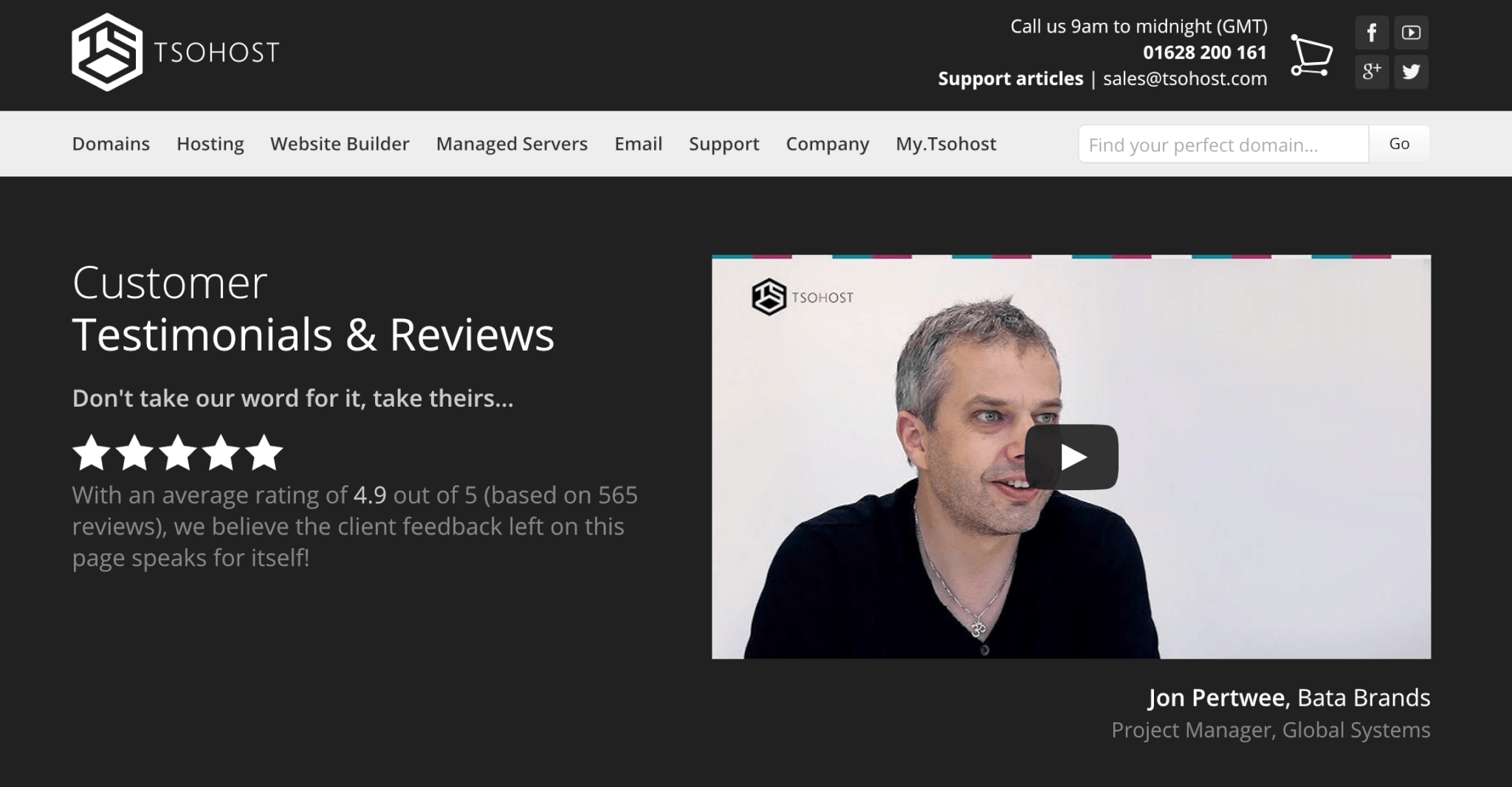1512x787 pixels.
Task: Focus the Find your perfect domain field
Action: pos(1224,144)
